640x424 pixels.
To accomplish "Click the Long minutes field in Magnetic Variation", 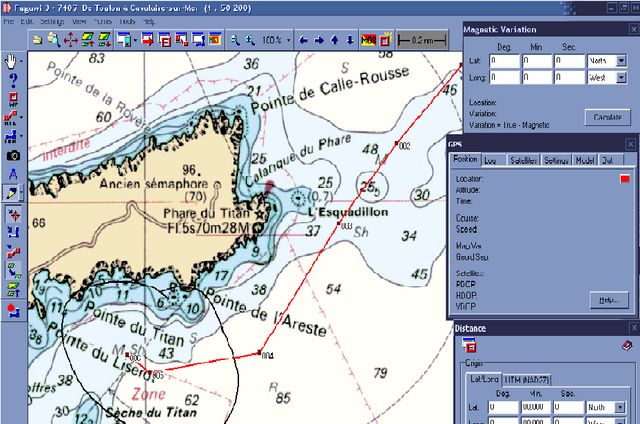I will tap(537, 78).
